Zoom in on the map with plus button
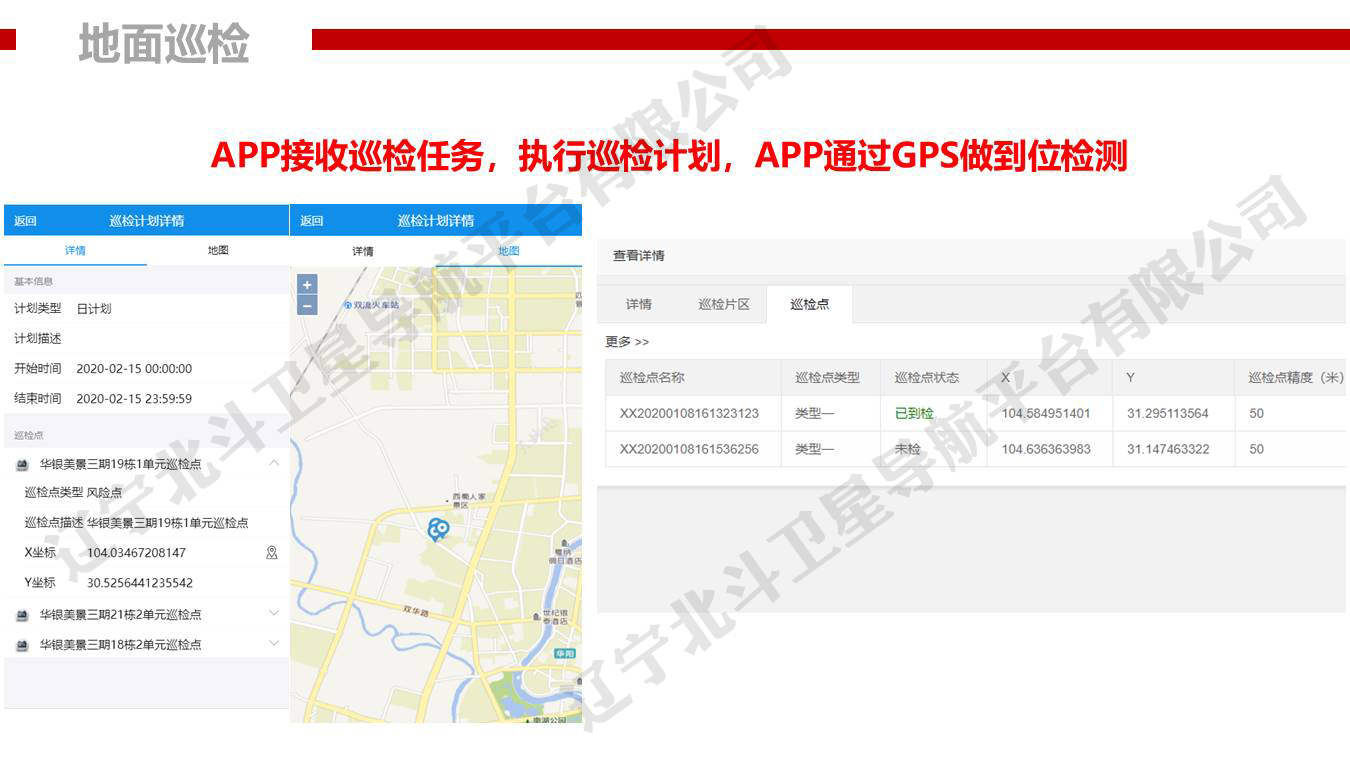Image resolution: width=1350 pixels, height=759 pixels. coord(307,285)
